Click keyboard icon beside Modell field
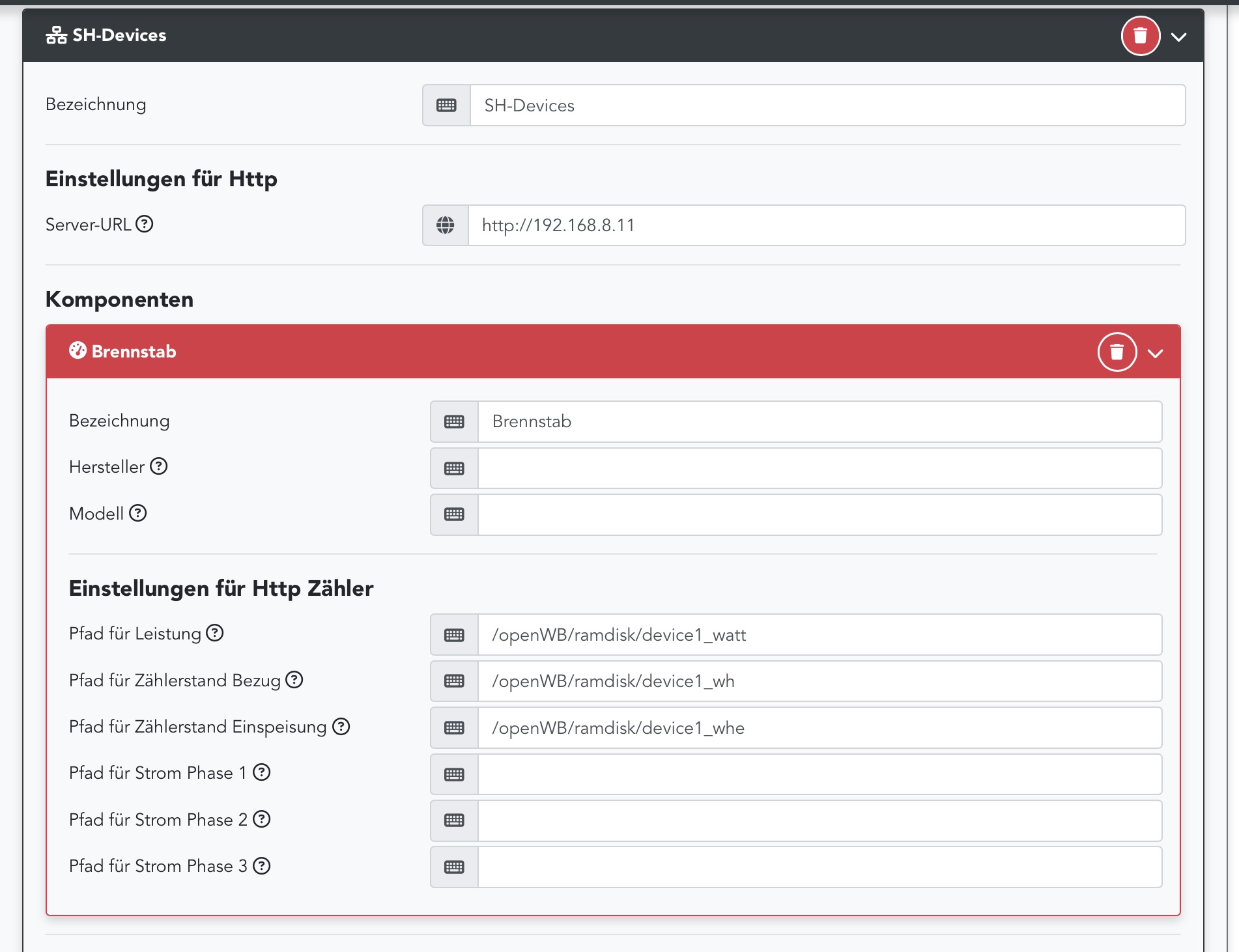This screenshot has height=952, width=1239. point(454,514)
